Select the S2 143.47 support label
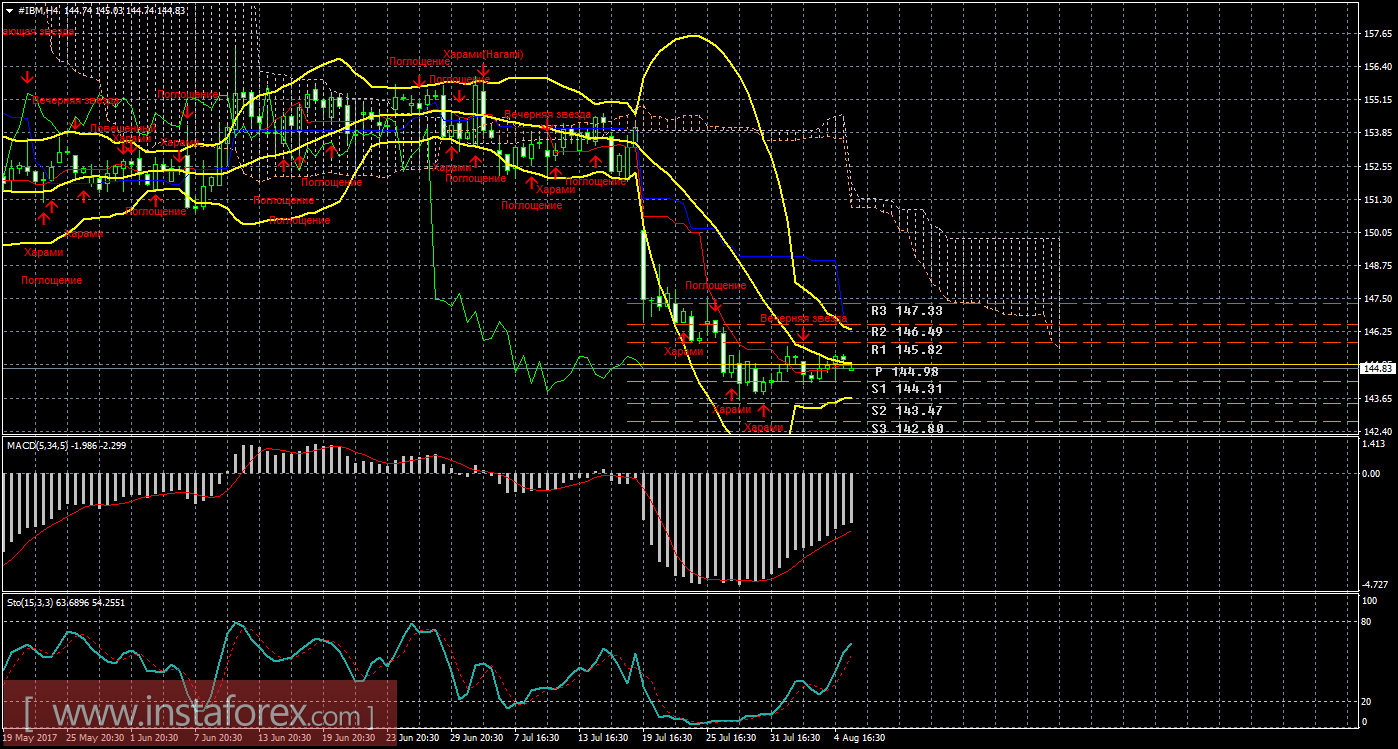Image resolution: width=1398 pixels, height=749 pixels. [x=906, y=411]
